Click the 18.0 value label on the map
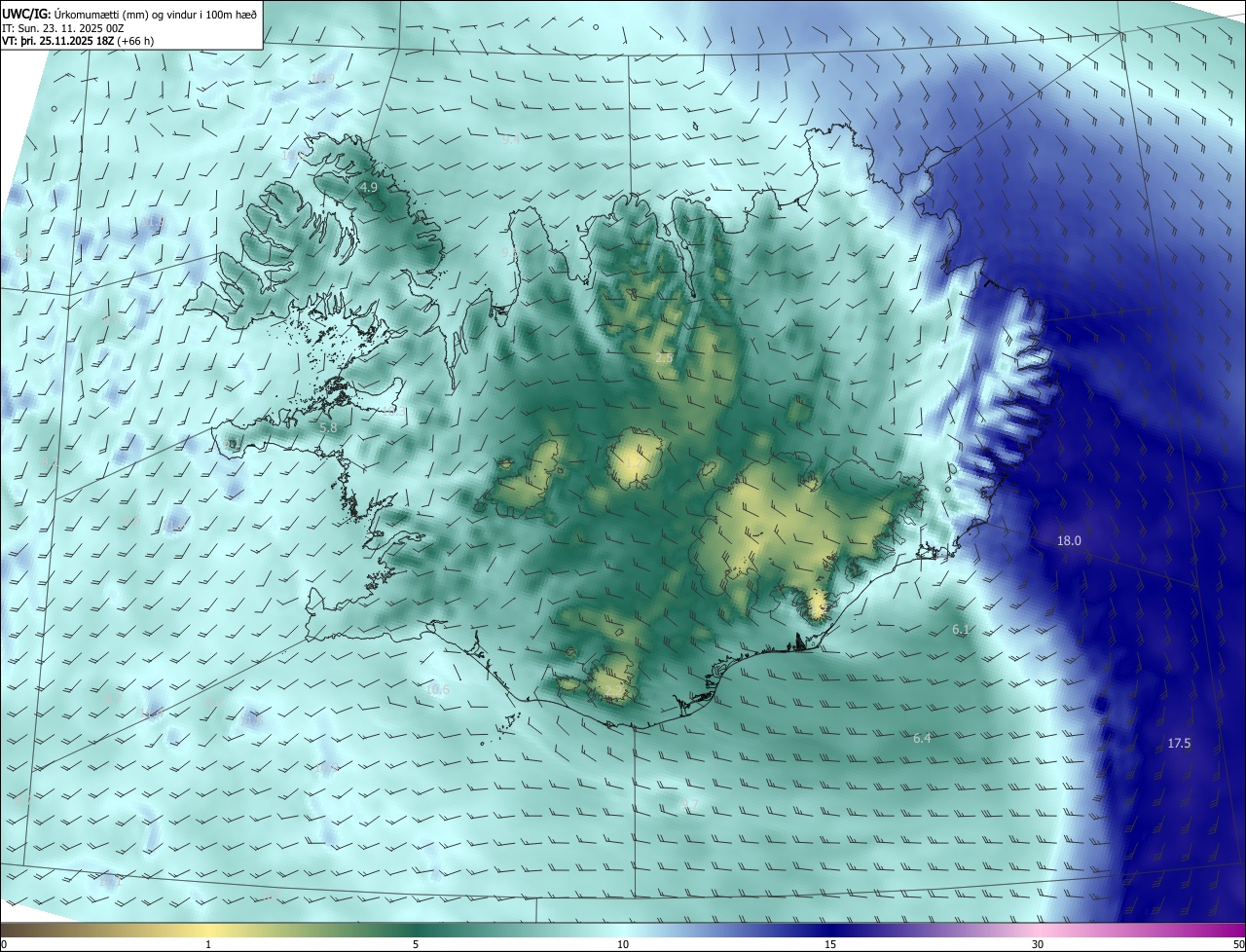The height and width of the screenshot is (952, 1246). pyautogui.click(x=1069, y=540)
